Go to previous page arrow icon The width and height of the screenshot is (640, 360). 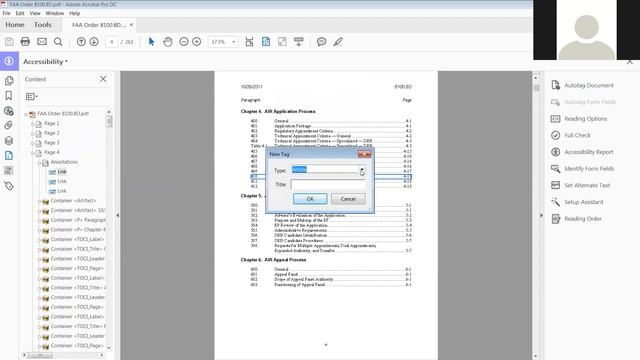coord(81,42)
